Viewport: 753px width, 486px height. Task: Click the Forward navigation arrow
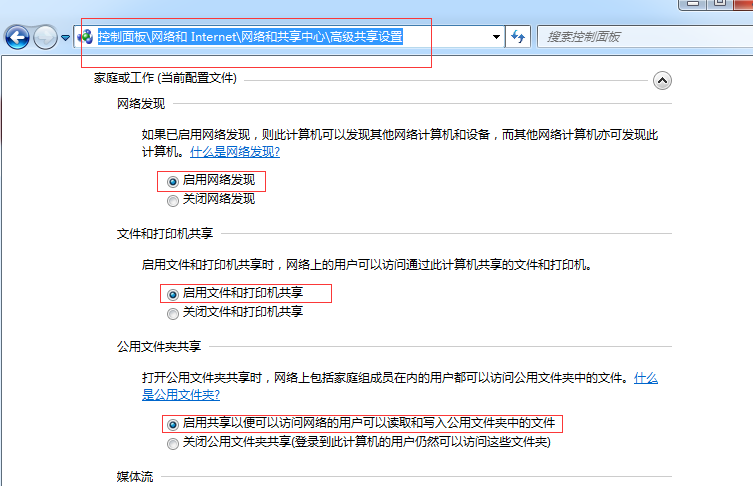pyautogui.click(x=45, y=37)
